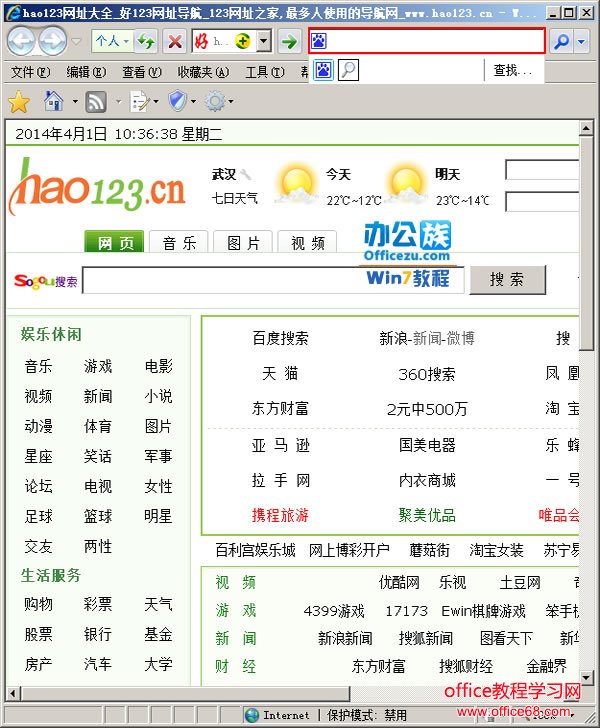The width and height of the screenshot is (600, 728).
Task: Open the 聚美优品 link
Action: (427, 515)
